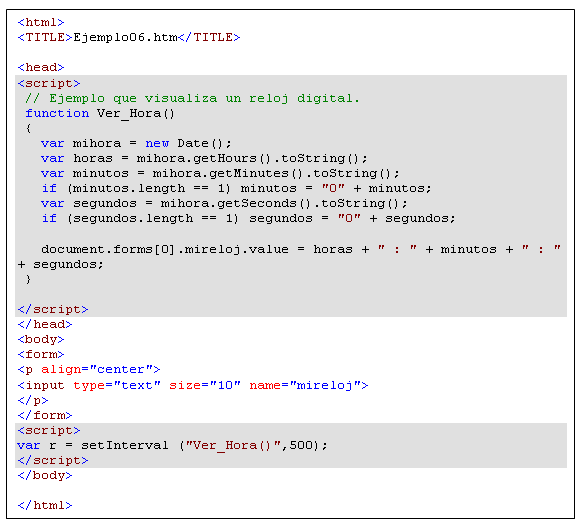Image resolution: width=583 pixels, height=526 pixels.
Task: Click the if minutos.length == 1 line
Action: pos(236,188)
